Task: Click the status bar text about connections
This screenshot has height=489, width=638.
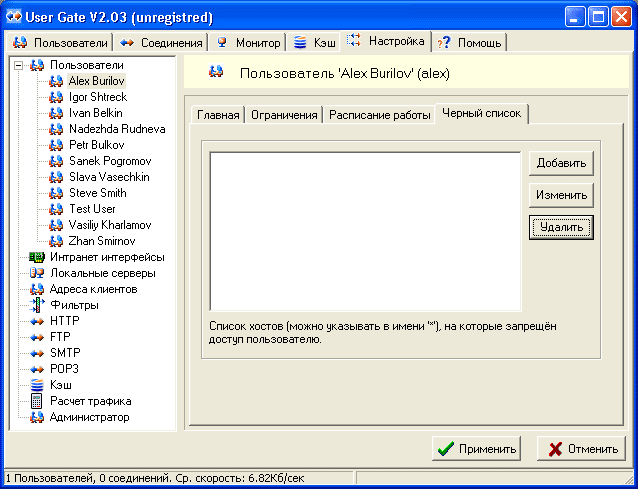Action: pos(155,478)
